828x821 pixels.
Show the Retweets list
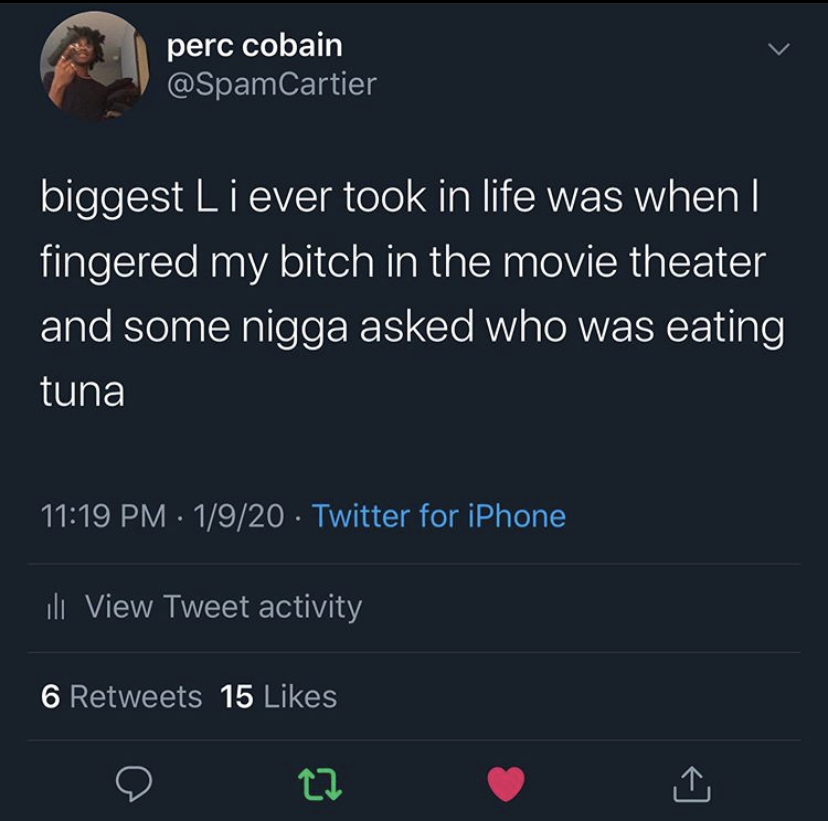click(135, 696)
